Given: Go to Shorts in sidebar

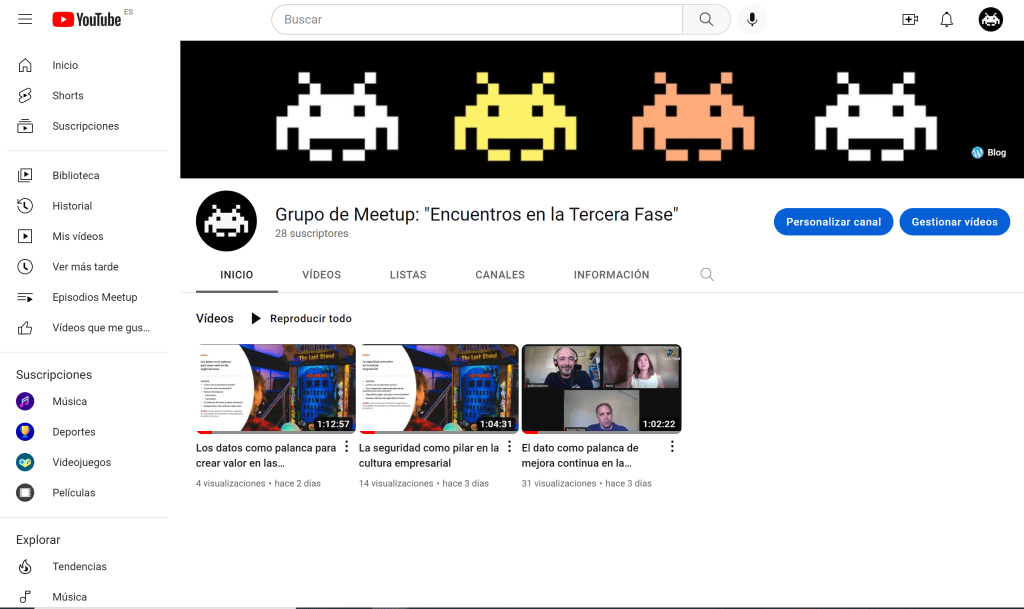Looking at the screenshot, I should click(x=68, y=96).
